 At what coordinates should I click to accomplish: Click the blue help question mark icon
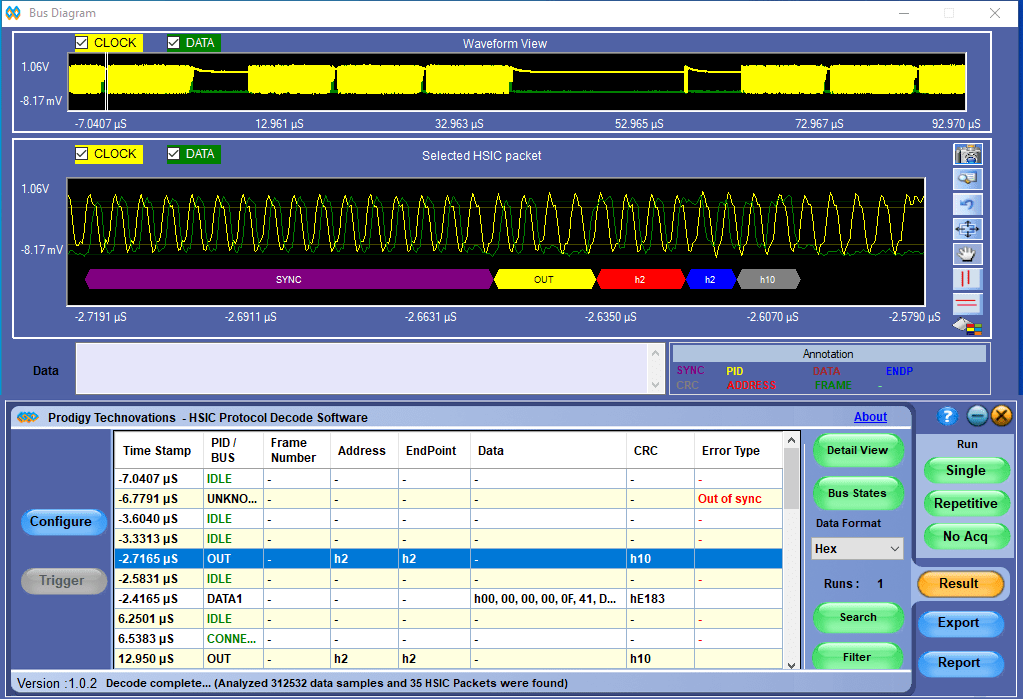(x=948, y=416)
